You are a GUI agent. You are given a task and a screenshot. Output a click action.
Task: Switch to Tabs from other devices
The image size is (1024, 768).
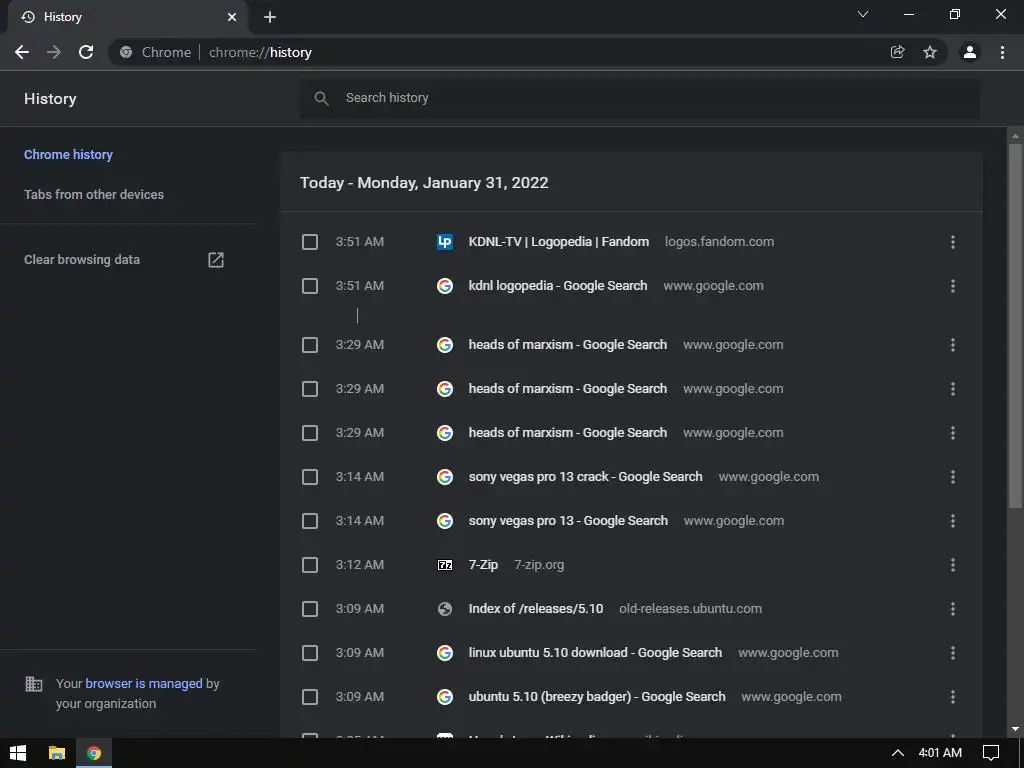coord(94,195)
